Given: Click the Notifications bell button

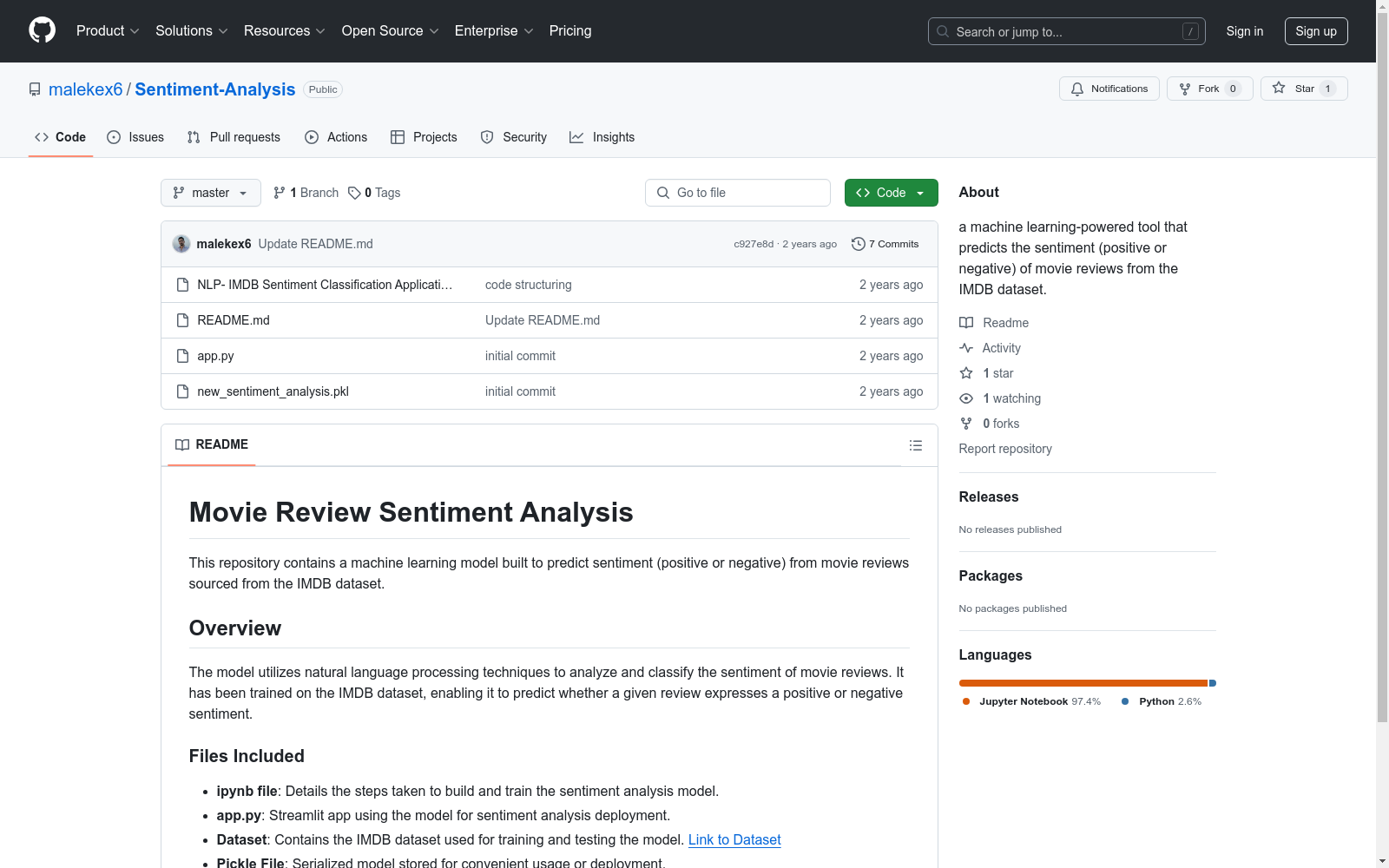Looking at the screenshot, I should [x=1109, y=89].
